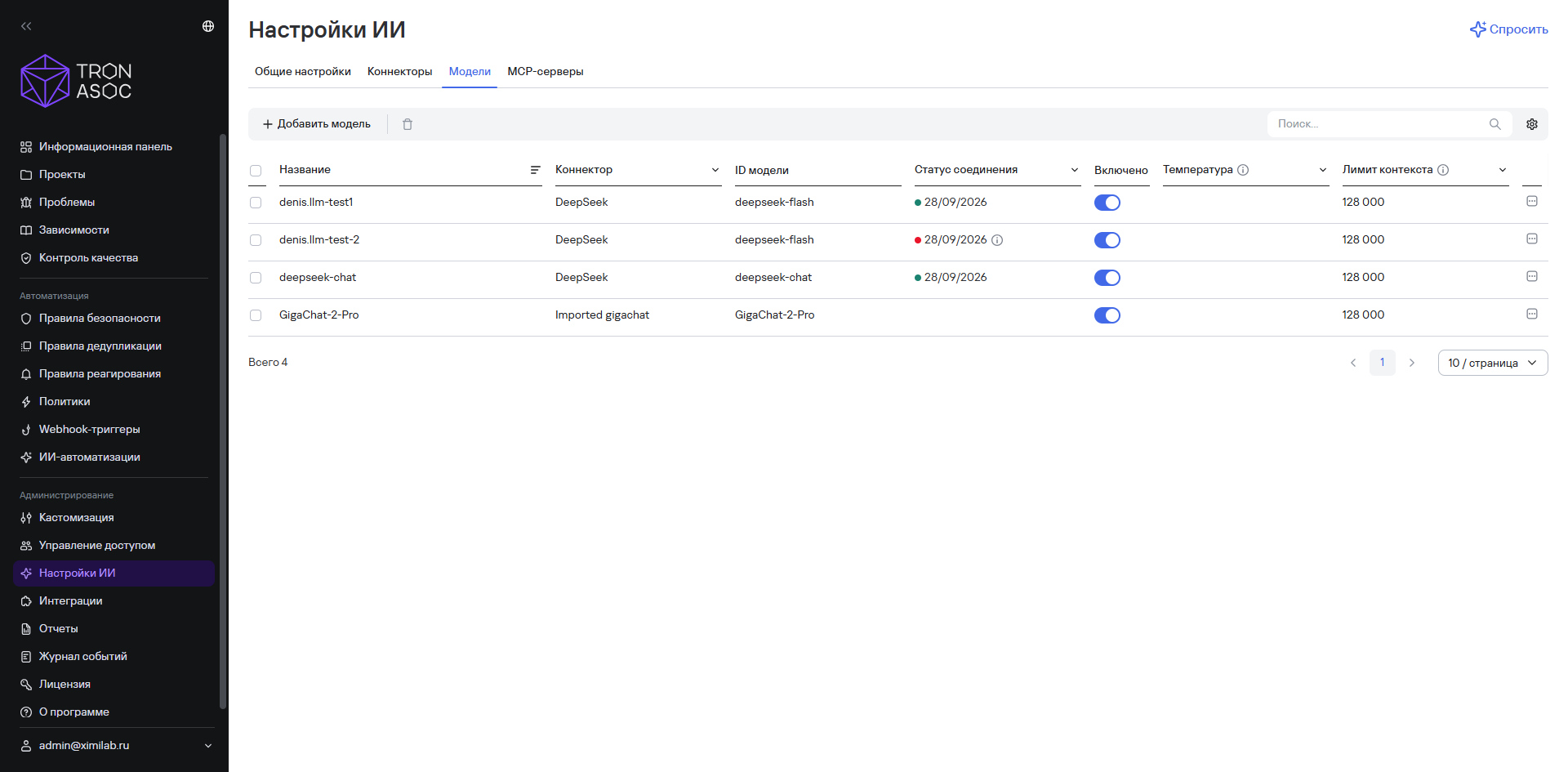Open row actions for denis.llm-test-2

point(1532,239)
